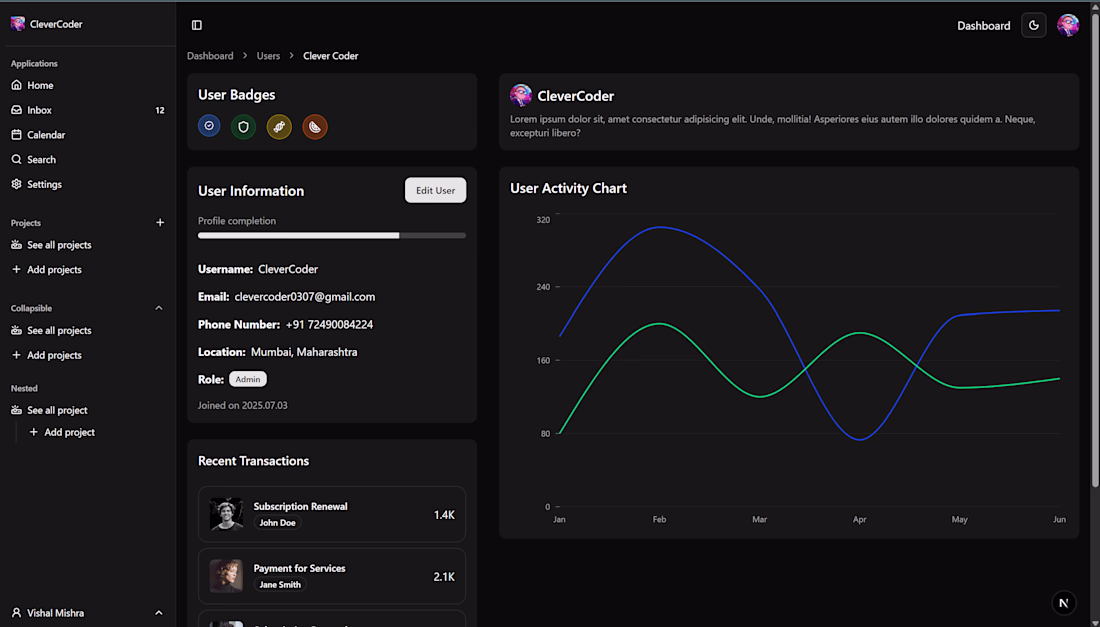Click the green shield badge

click(x=243, y=127)
